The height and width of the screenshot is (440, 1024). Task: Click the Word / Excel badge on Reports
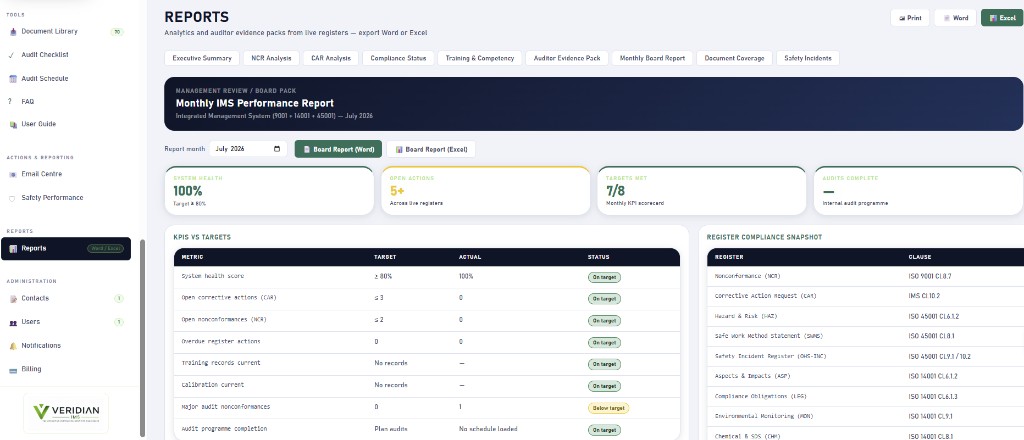click(106, 249)
